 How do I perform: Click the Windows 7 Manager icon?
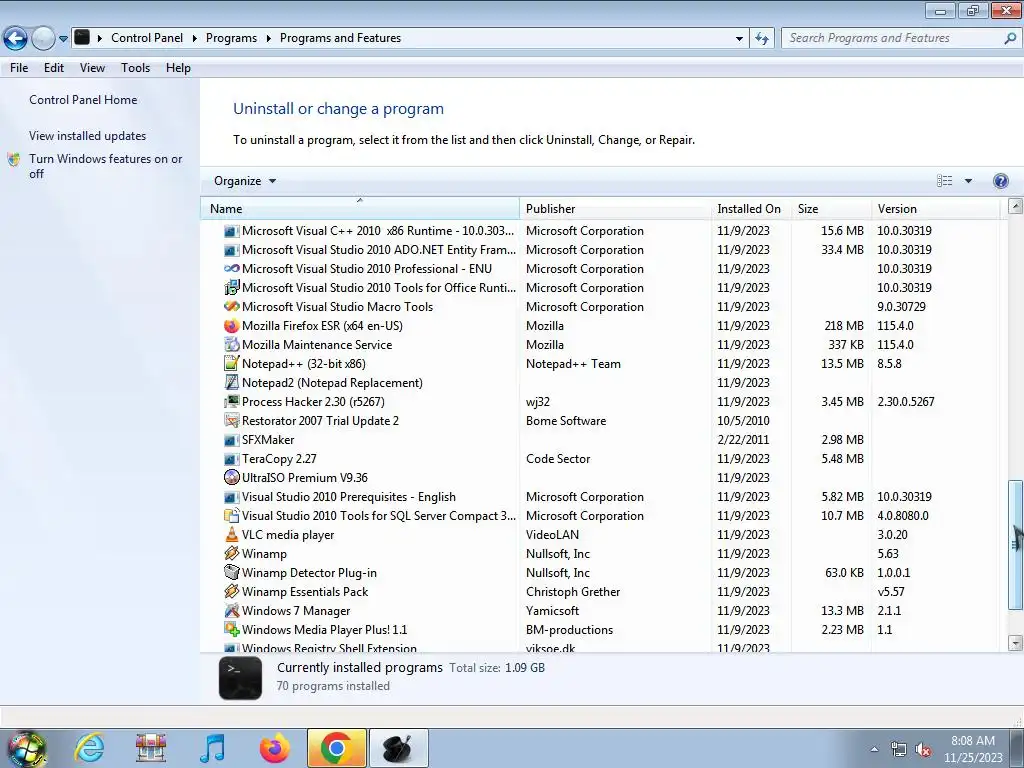231,611
